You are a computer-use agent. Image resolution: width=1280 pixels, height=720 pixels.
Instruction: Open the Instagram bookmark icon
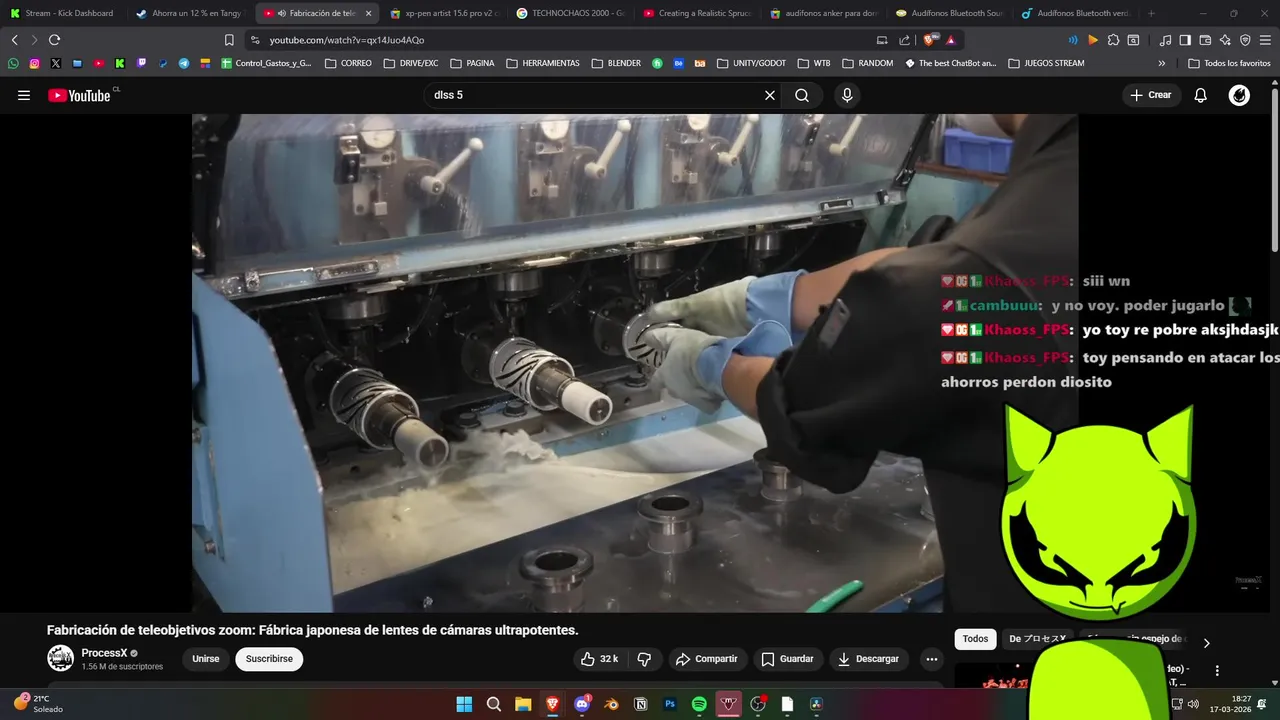34,63
